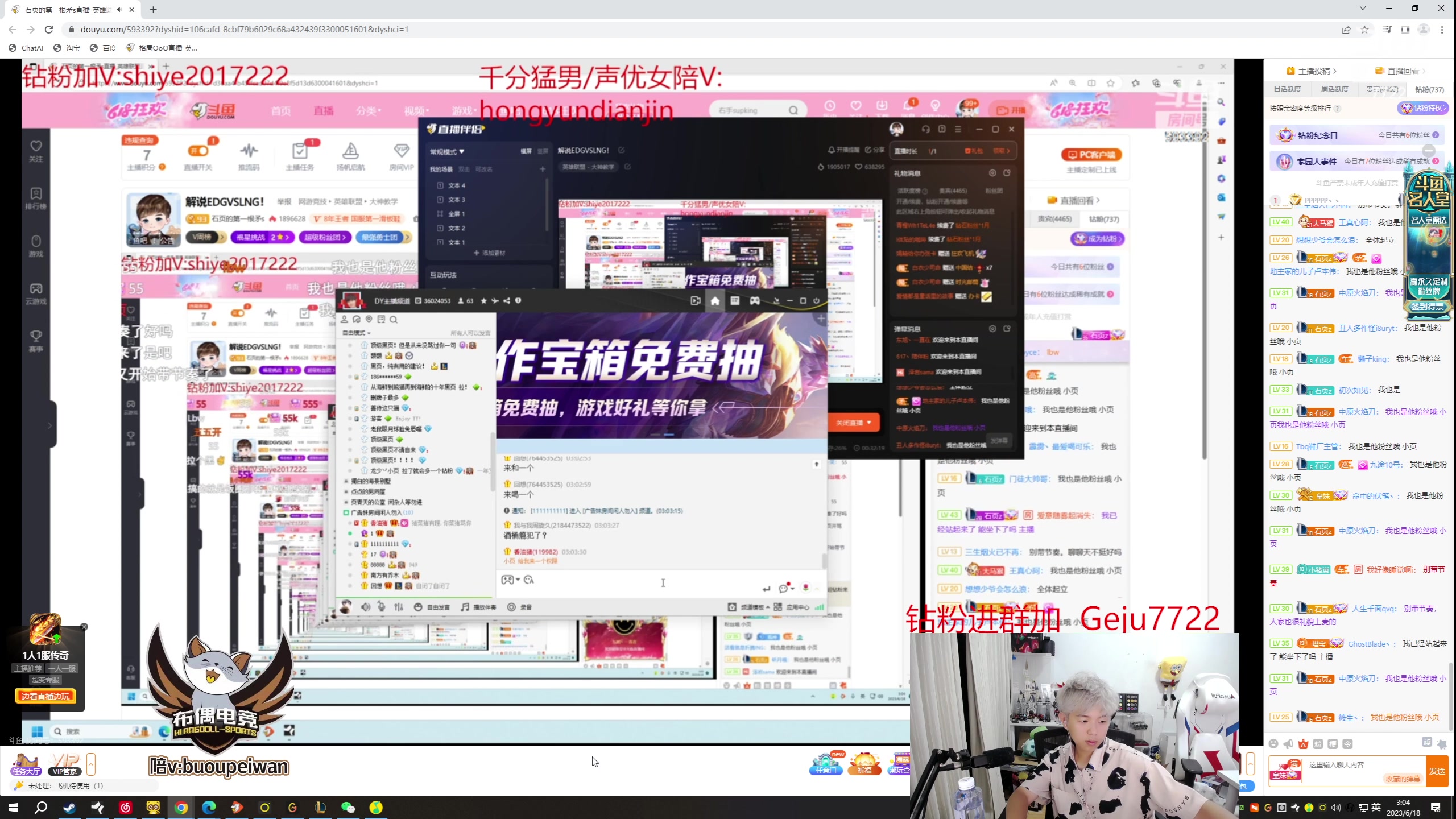The width and height of the screenshot is (1456, 819).
Task: Open the 百度 bookmark
Action: pos(104,48)
